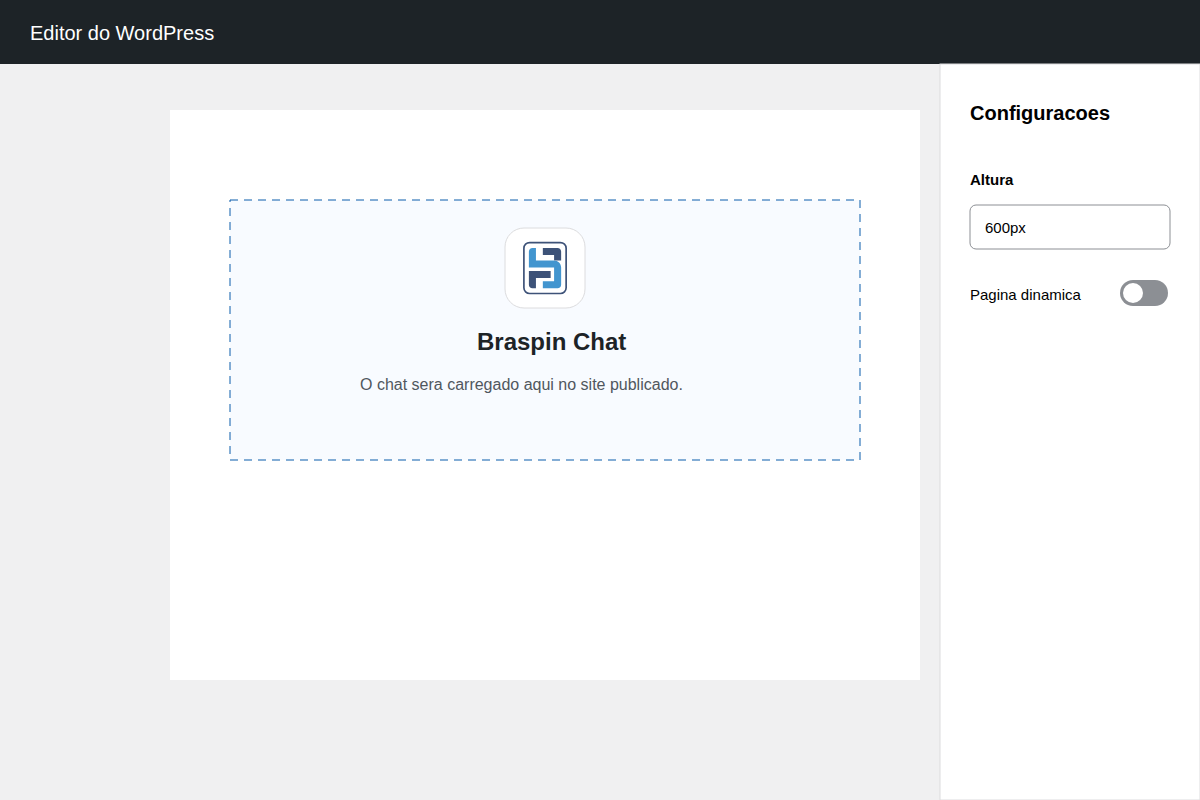Toggle the Pagina dinamica switch

(x=1144, y=293)
